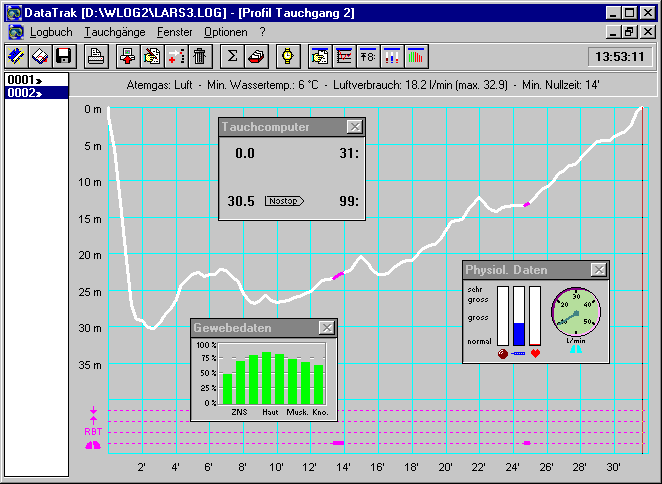Click the yellow dive watch icon
This screenshot has width=662, height=484.
(x=287, y=56)
